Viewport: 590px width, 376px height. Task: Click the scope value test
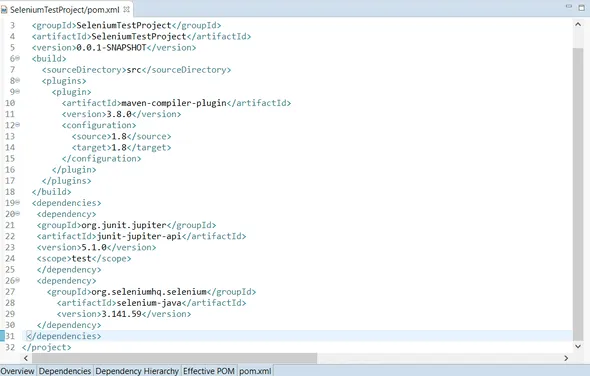(x=82, y=258)
